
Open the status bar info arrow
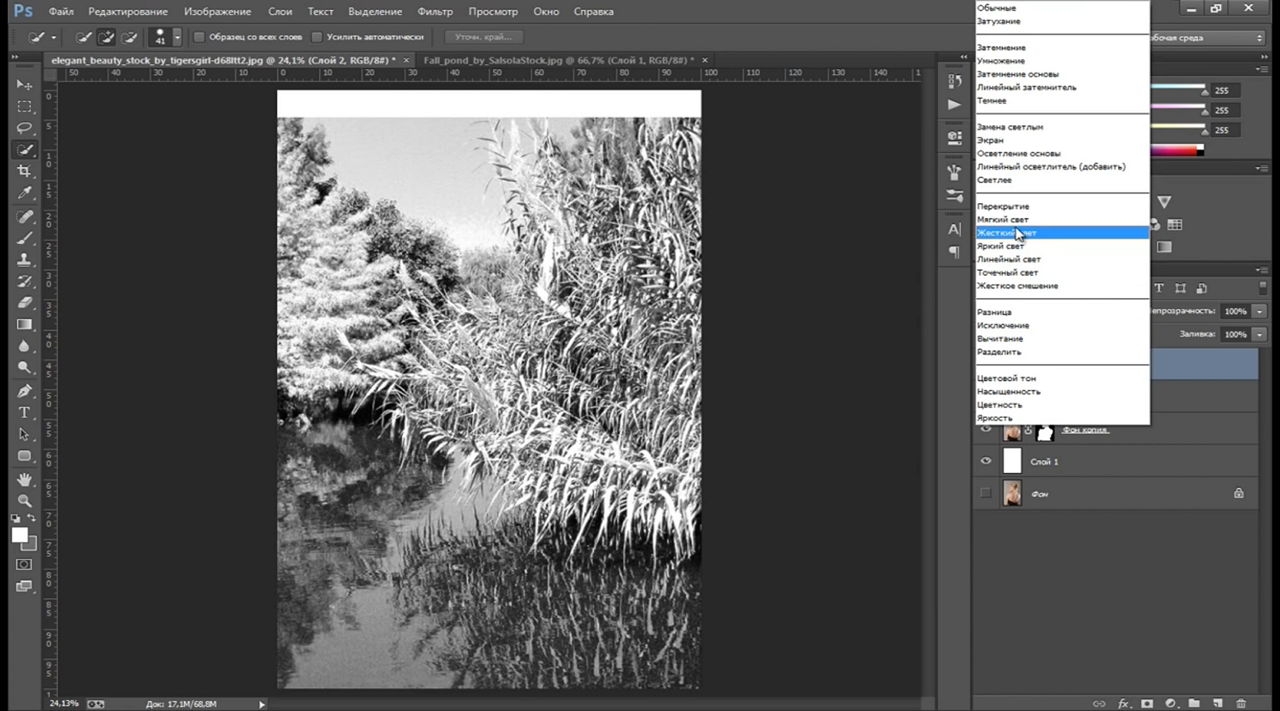262,704
